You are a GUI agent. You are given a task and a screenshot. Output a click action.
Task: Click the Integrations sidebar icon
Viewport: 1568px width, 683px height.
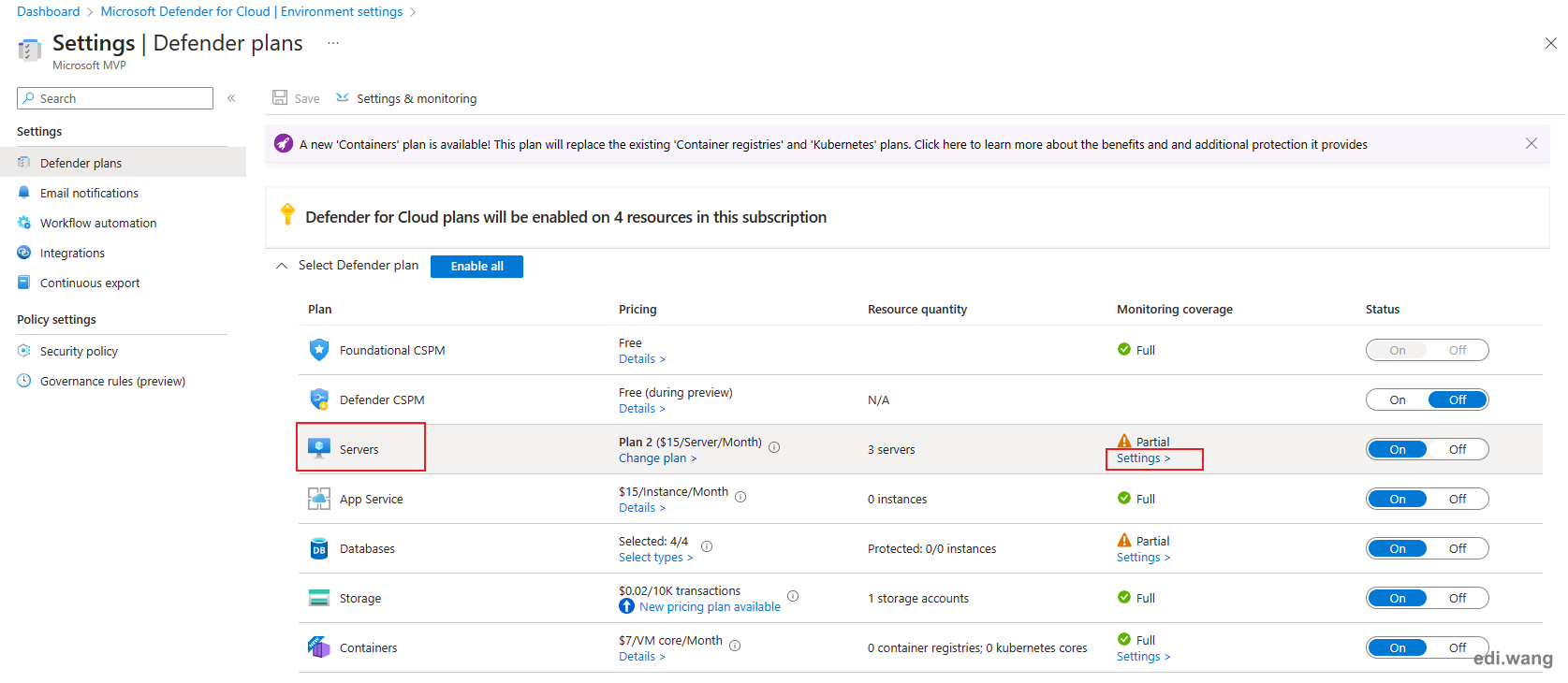coord(24,253)
